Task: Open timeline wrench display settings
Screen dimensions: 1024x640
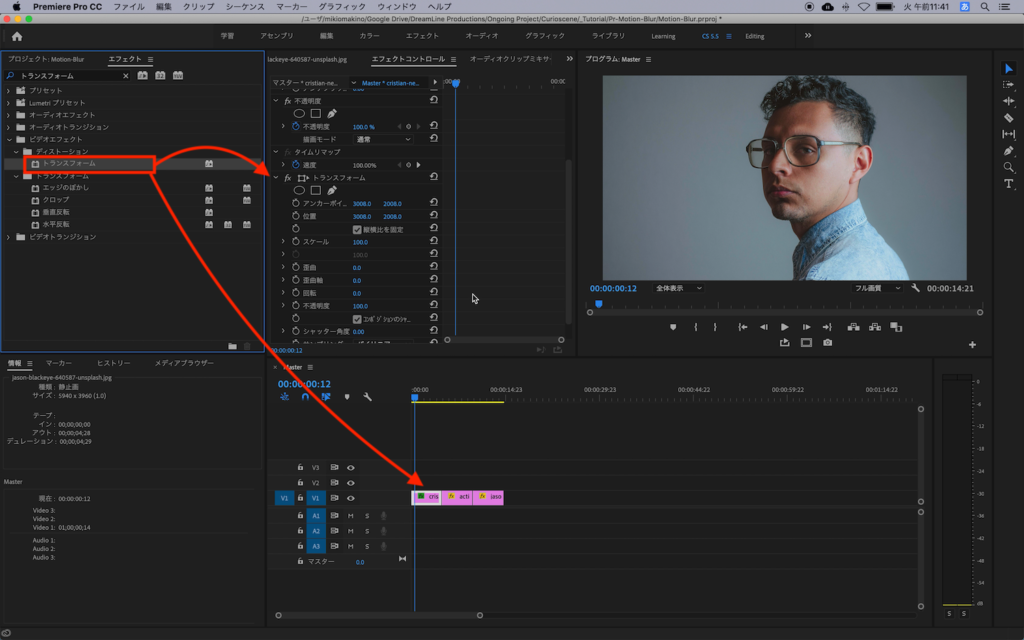Action: tap(367, 397)
